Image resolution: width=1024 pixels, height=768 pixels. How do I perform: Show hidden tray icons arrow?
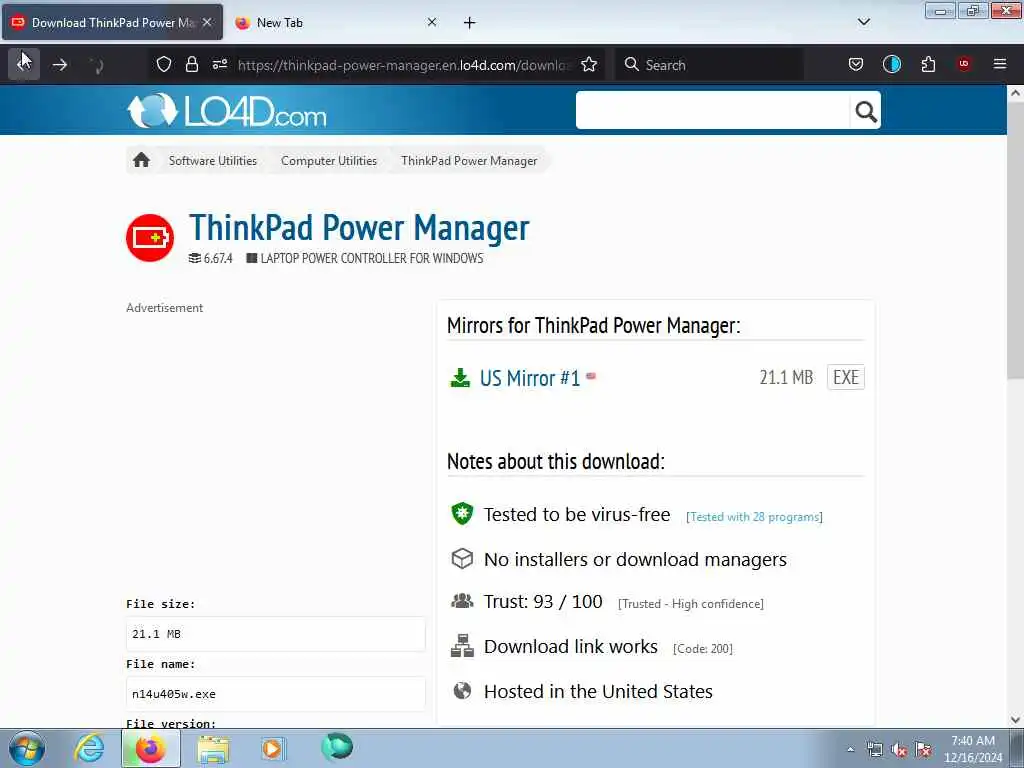click(x=850, y=750)
